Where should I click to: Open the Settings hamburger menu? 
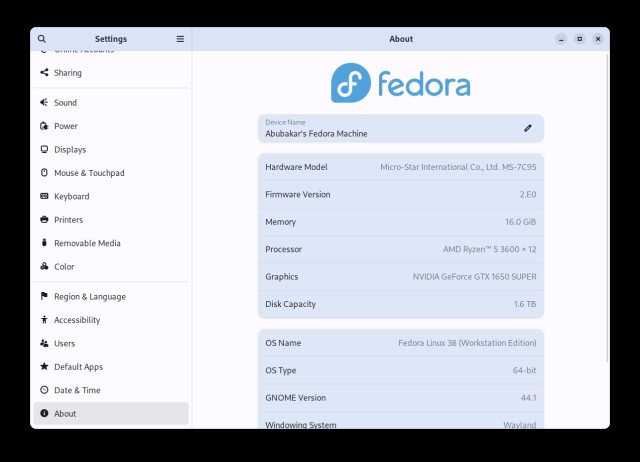[180, 39]
